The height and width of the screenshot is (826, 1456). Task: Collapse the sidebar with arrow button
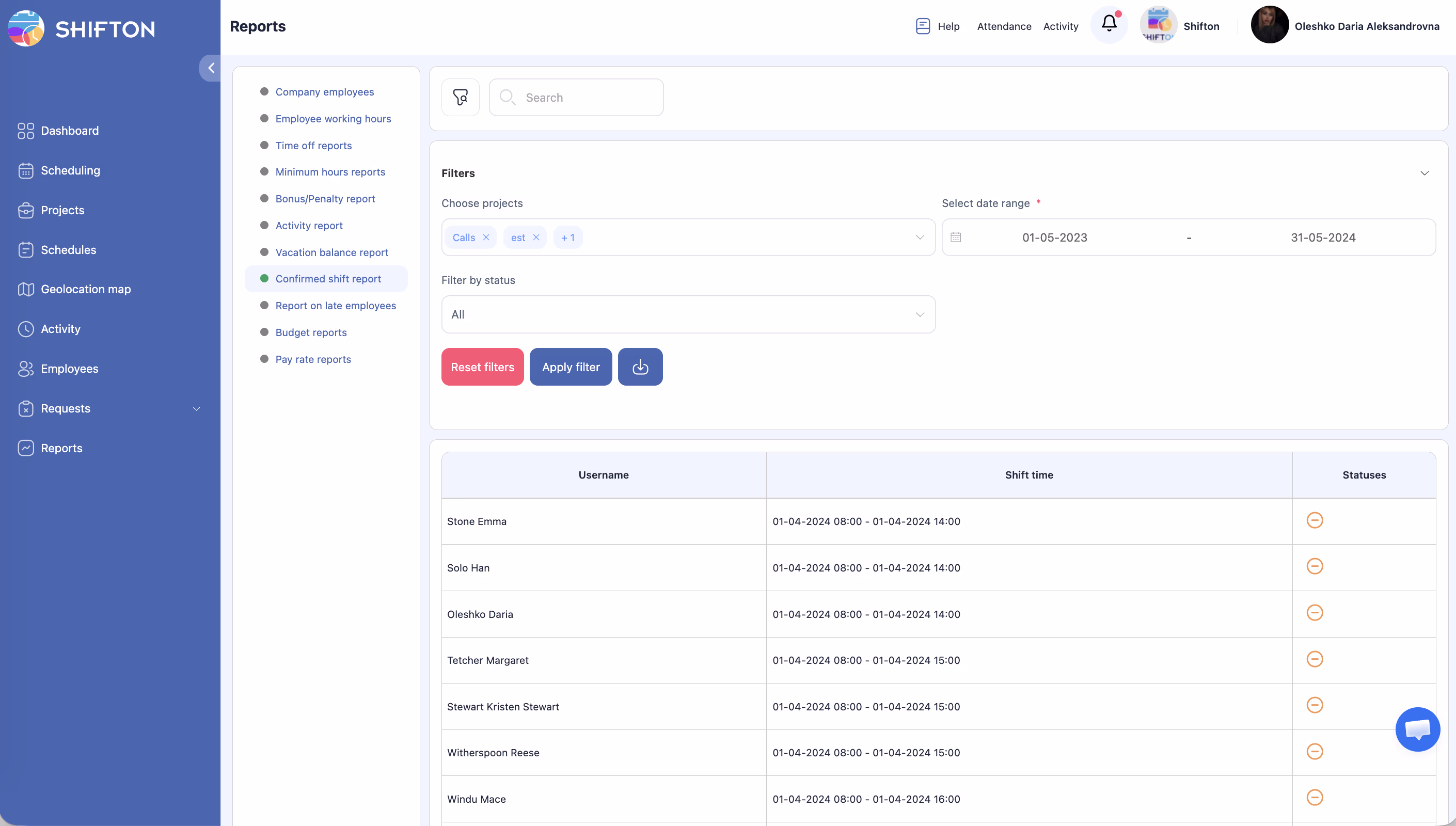211,68
